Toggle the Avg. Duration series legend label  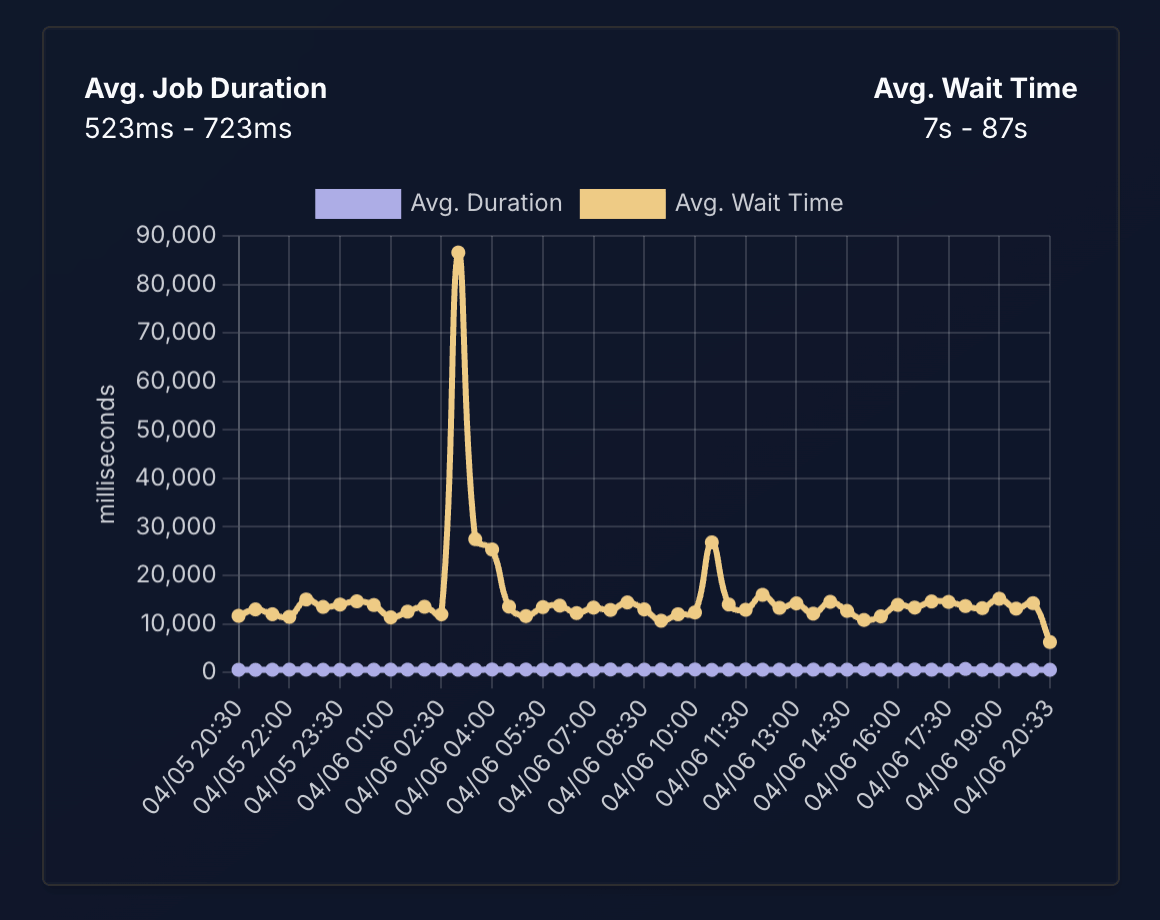pos(486,204)
